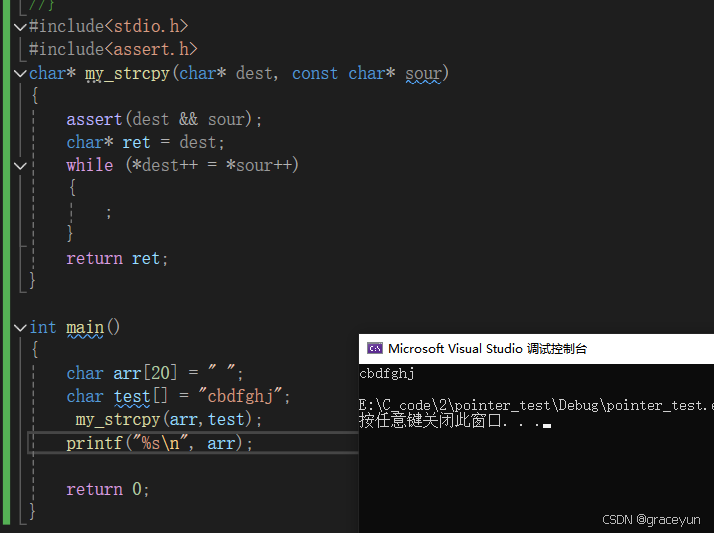Collapse the #include<stdio.h> region
Viewport: 714px width, 533px height.
click(20, 27)
